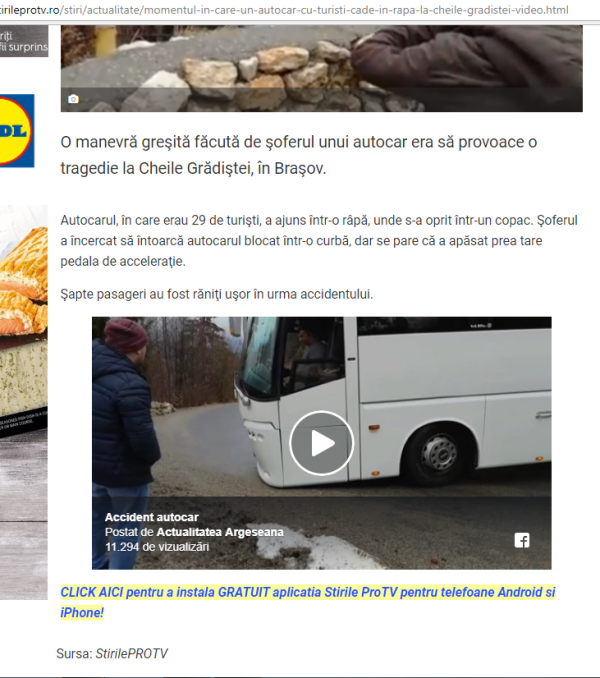Click the CLICK AICI app install link
The height and width of the screenshot is (678, 600).
pyautogui.click(x=307, y=602)
